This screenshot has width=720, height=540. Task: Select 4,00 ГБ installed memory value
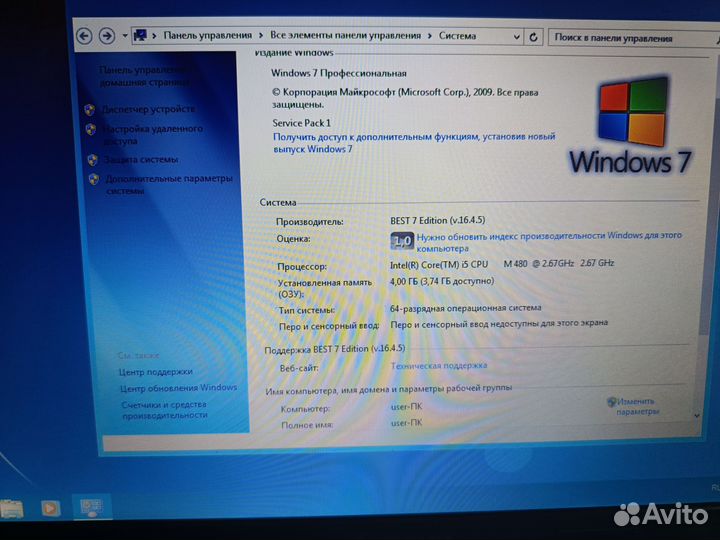[x=442, y=281]
